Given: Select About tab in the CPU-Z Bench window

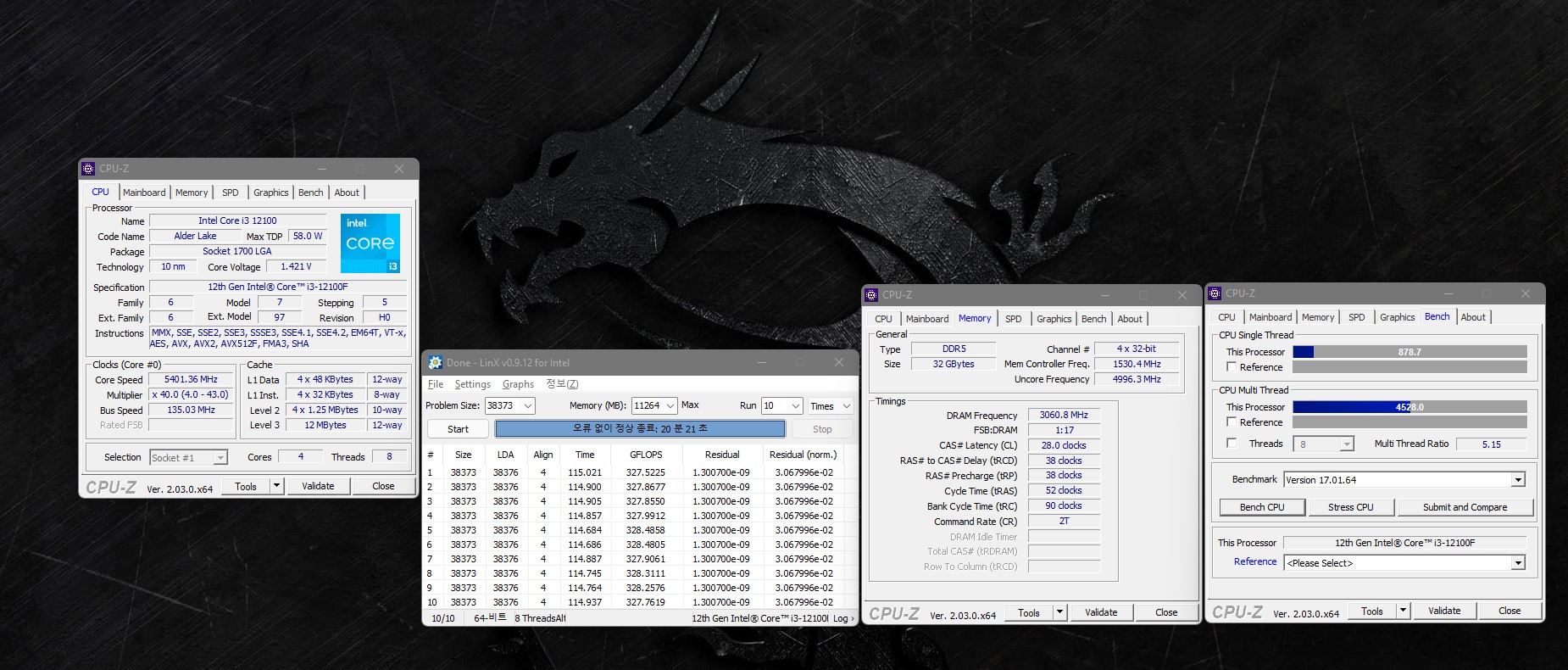Looking at the screenshot, I should (x=1473, y=317).
